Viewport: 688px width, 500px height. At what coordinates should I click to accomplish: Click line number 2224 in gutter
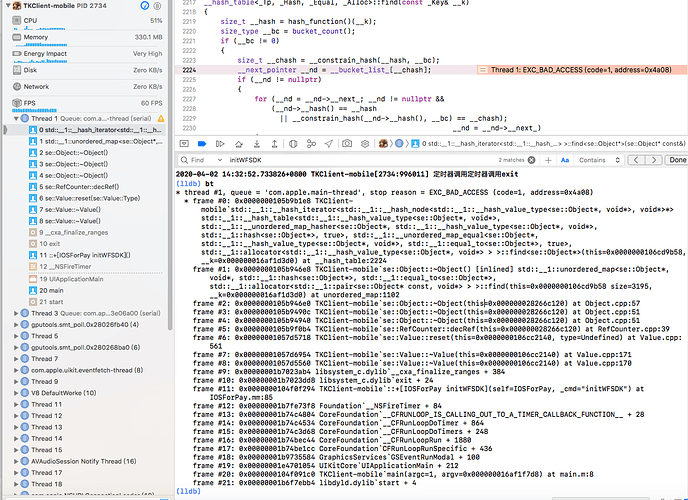point(190,70)
